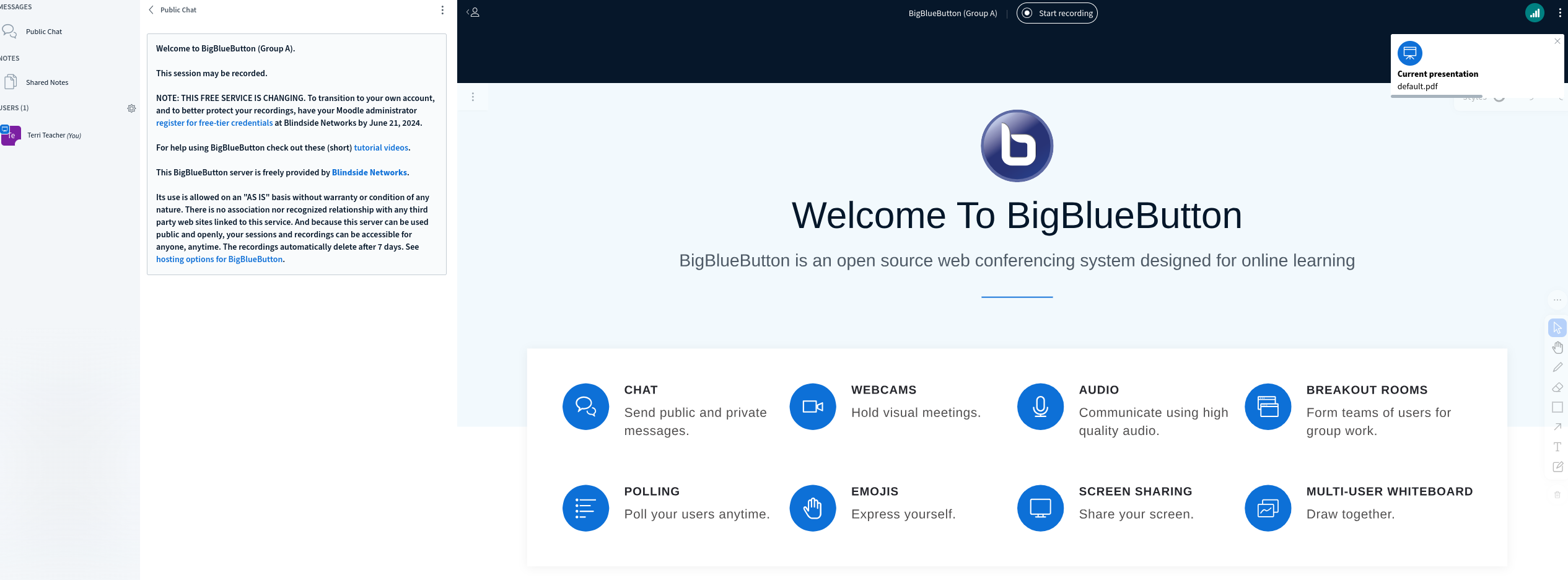Collapse Public Chat with back chevron
Image resolution: width=1568 pixels, height=580 pixels.
click(x=151, y=10)
